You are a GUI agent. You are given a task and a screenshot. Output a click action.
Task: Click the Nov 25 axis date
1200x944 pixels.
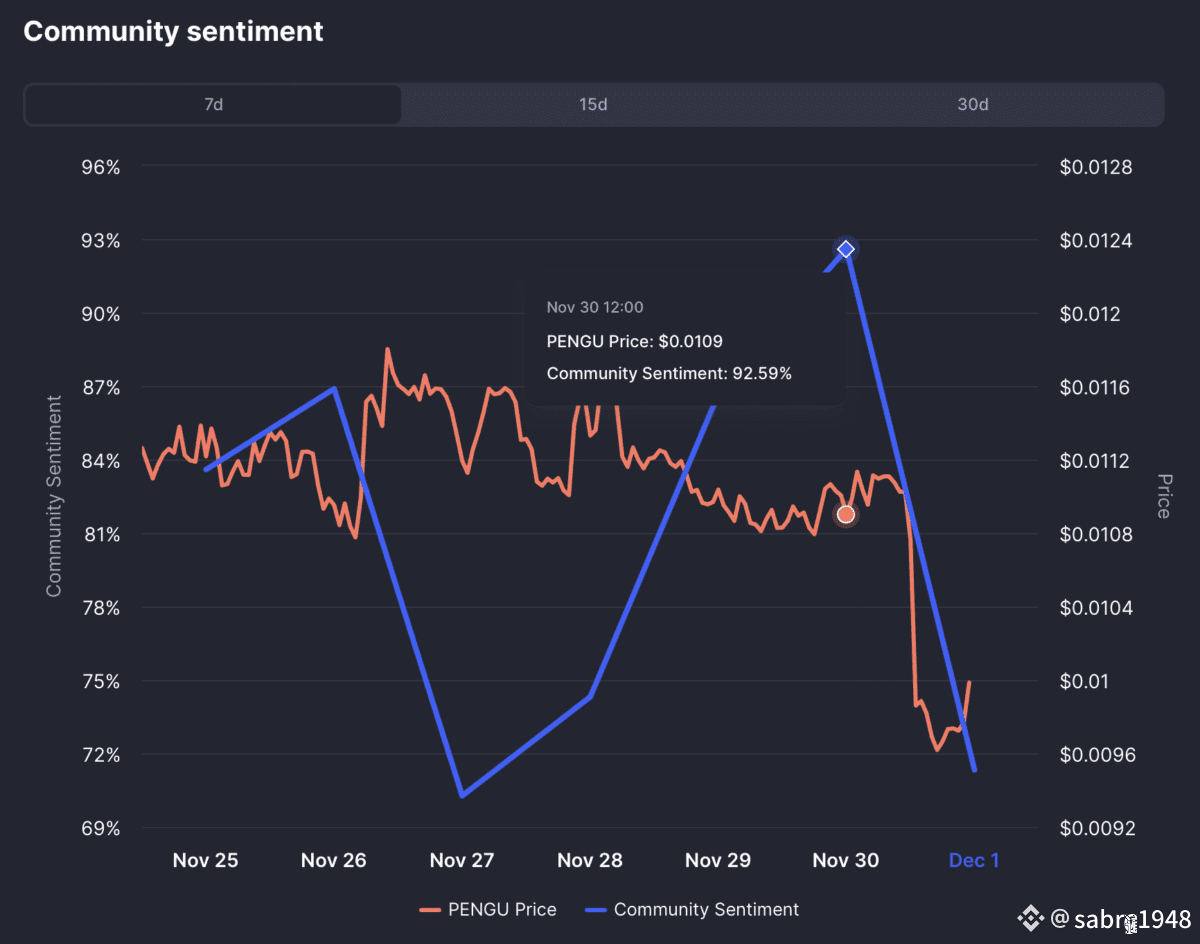(206, 860)
